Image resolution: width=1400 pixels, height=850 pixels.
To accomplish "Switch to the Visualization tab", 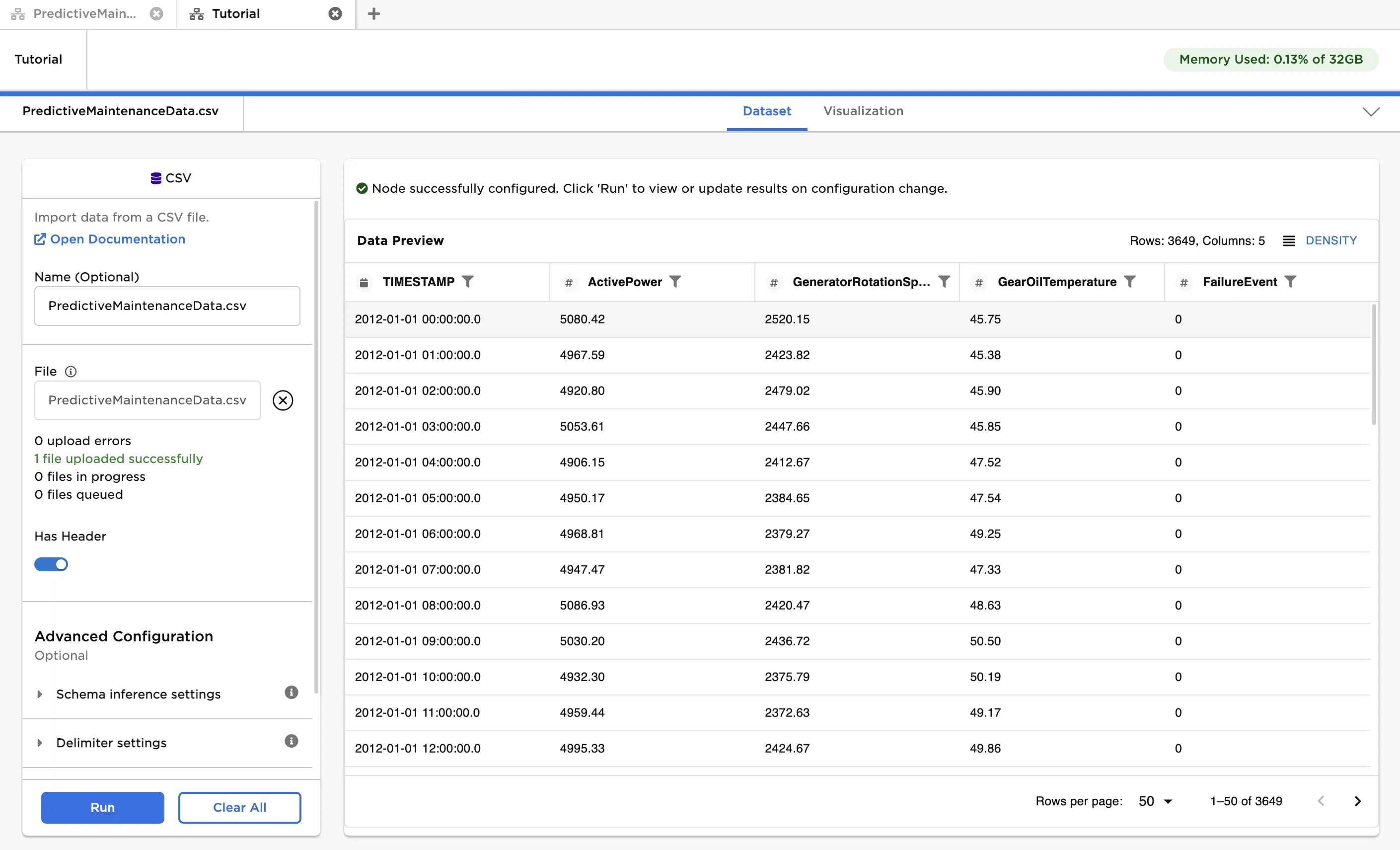I will click(x=863, y=111).
